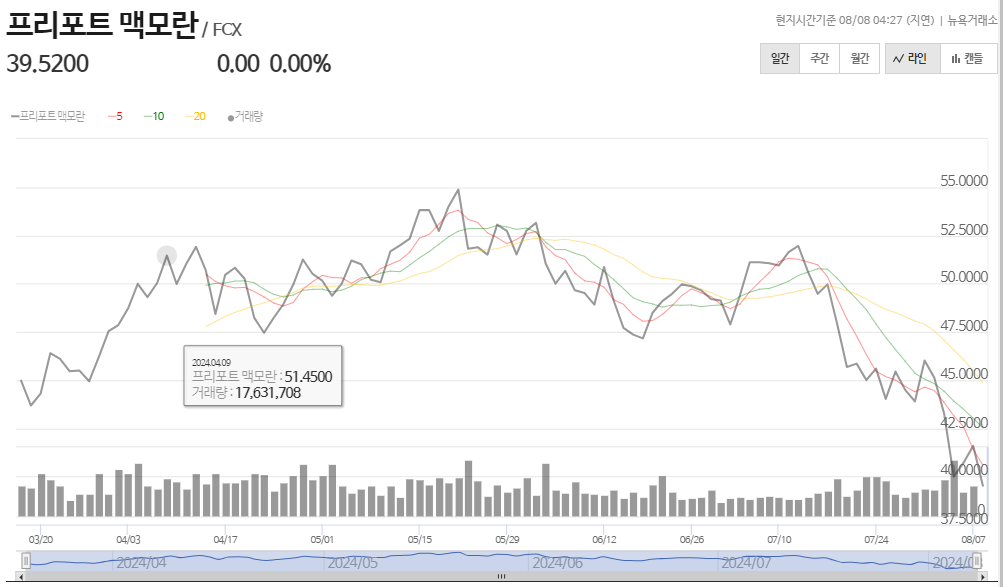Image resolution: width=1003 pixels, height=587 pixels.
Task: Click the 55.0000 y-axis label
Action: coord(964,181)
